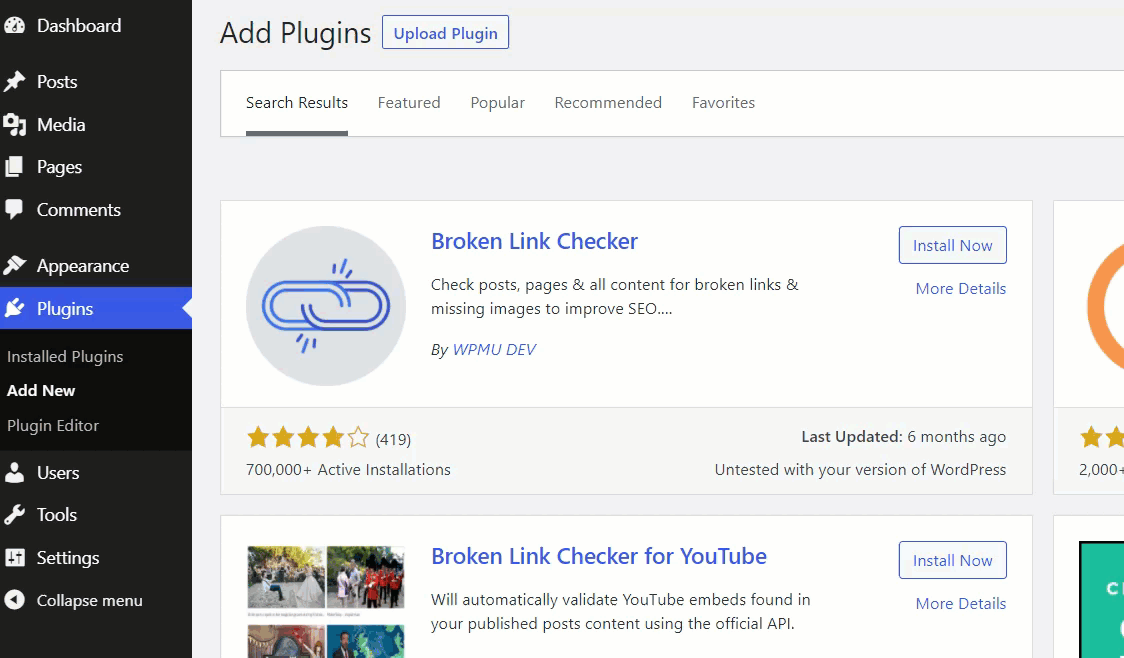The height and width of the screenshot is (658, 1124).
Task: Click the Settings sliders icon
Action: click(14, 558)
